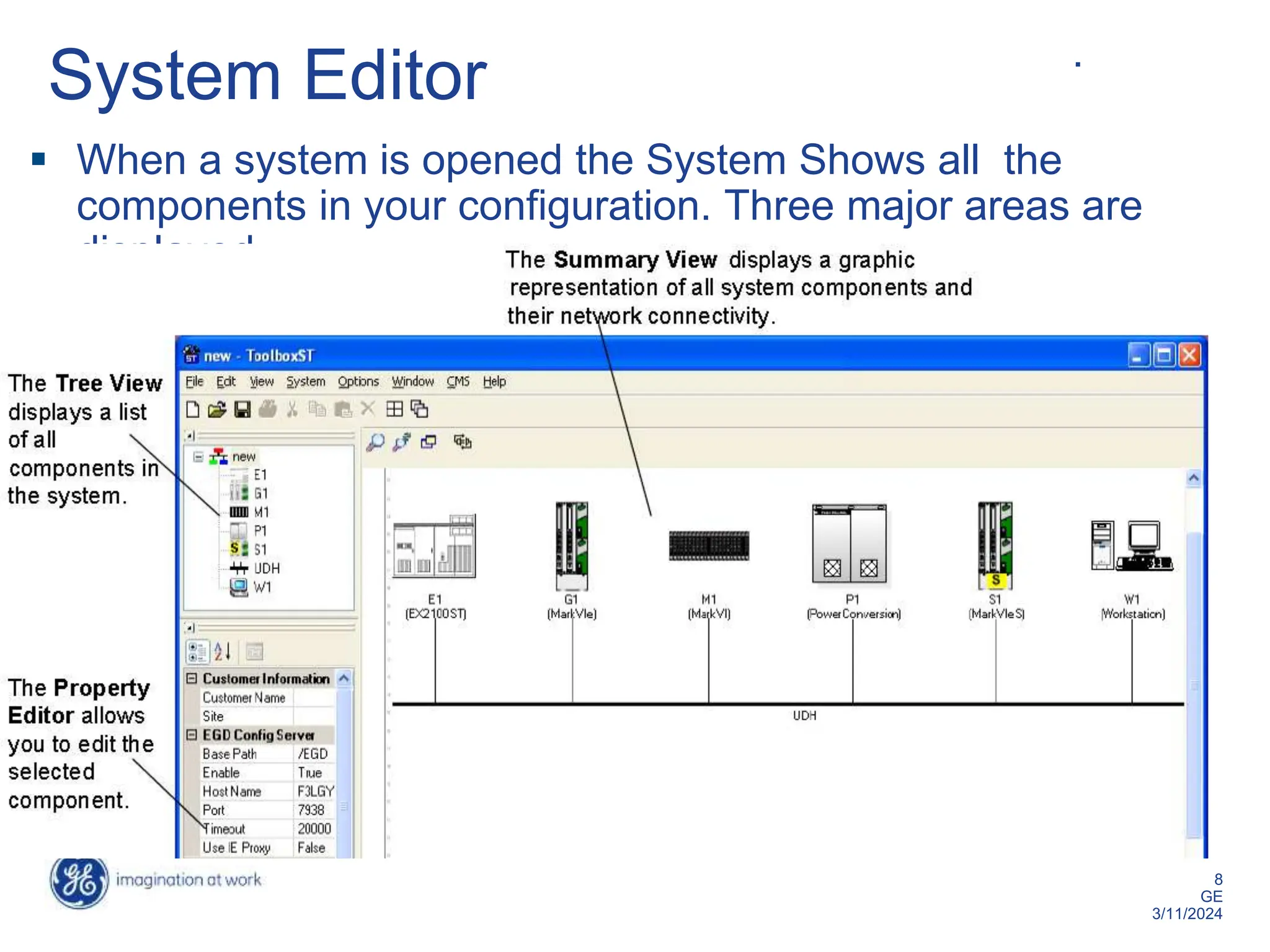Click the Open folder toolbar icon
The width and height of the screenshot is (1270, 952).
pos(217,409)
